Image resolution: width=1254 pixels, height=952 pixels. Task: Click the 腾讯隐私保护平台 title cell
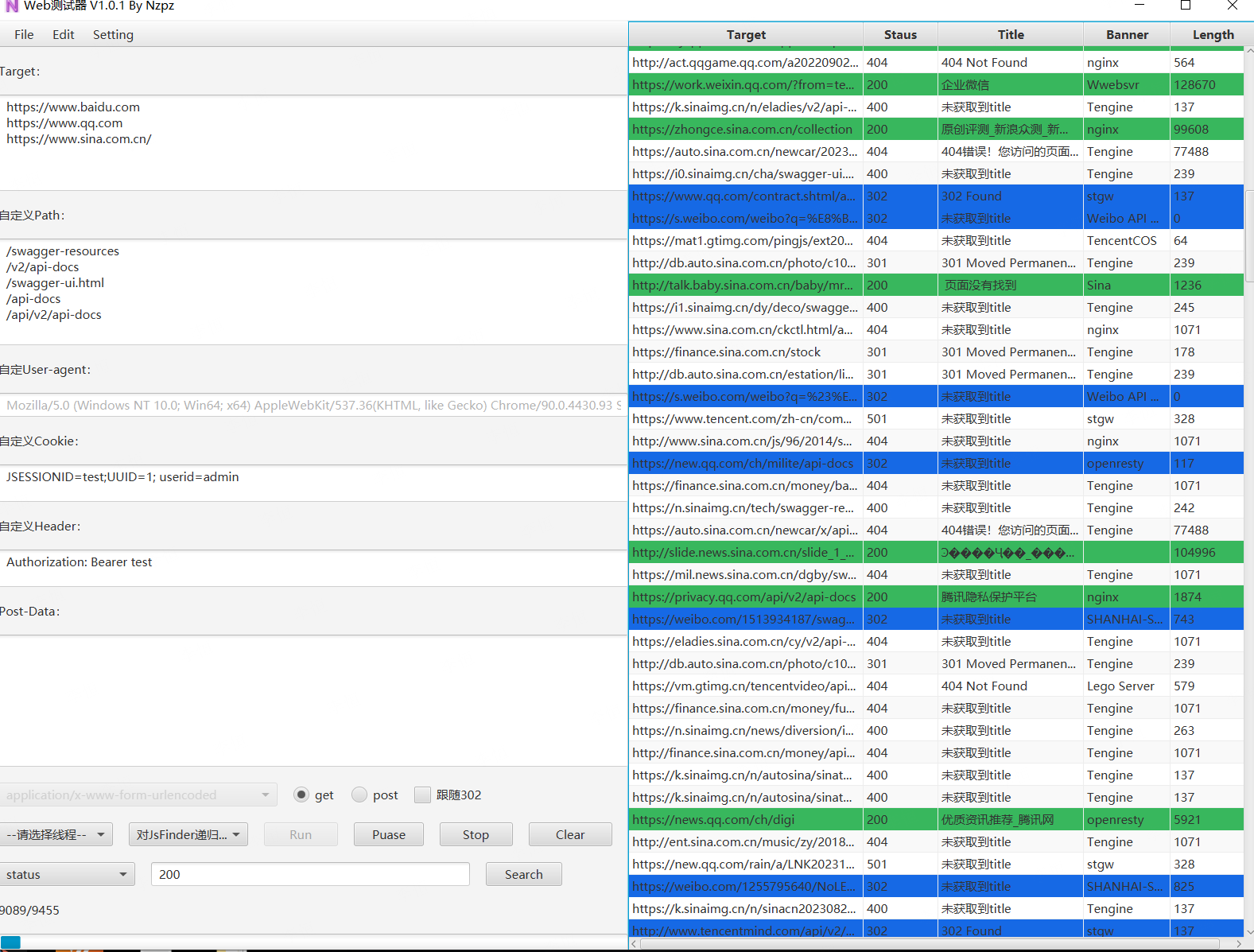click(x=1011, y=596)
